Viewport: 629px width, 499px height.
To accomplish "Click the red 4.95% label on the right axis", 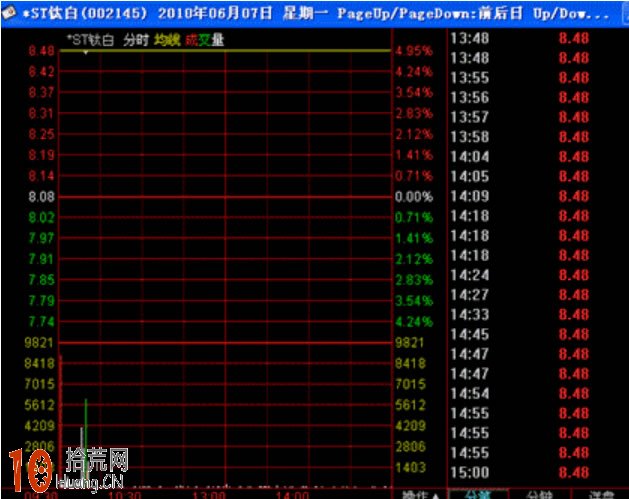I will click(x=414, y=51).
